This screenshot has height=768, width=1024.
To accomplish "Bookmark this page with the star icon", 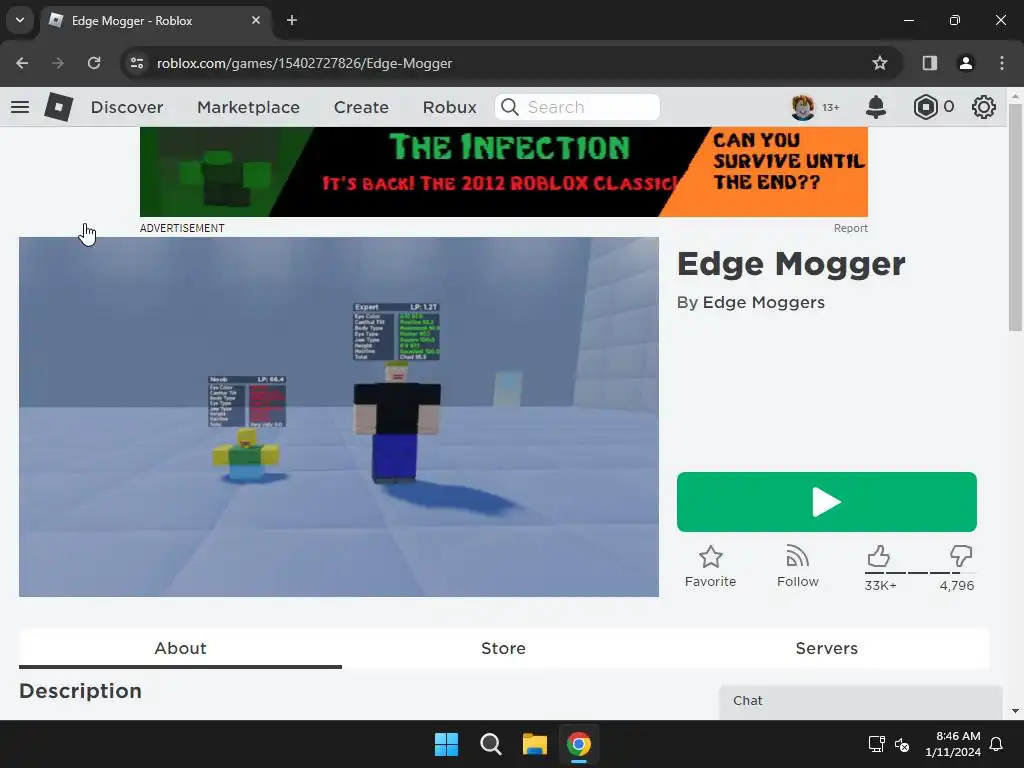I will 880,63.
